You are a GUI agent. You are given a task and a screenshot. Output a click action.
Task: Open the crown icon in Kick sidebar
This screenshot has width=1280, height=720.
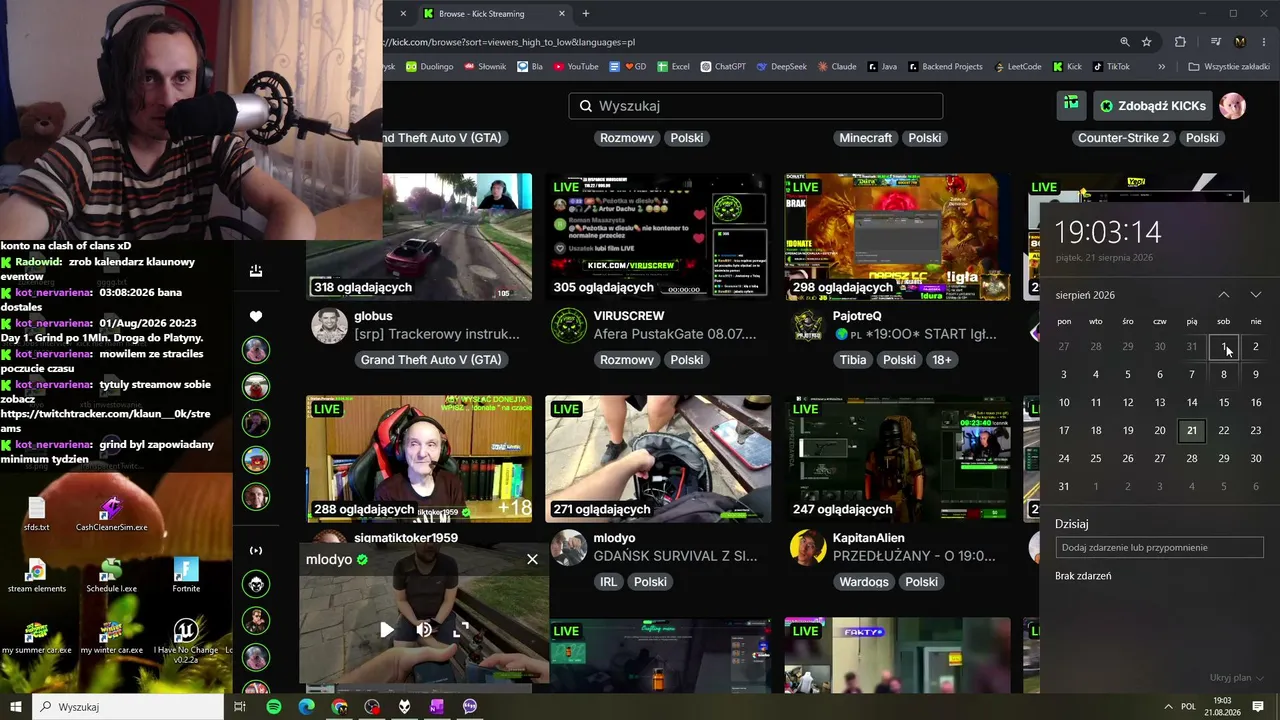(x=256, y=271)
